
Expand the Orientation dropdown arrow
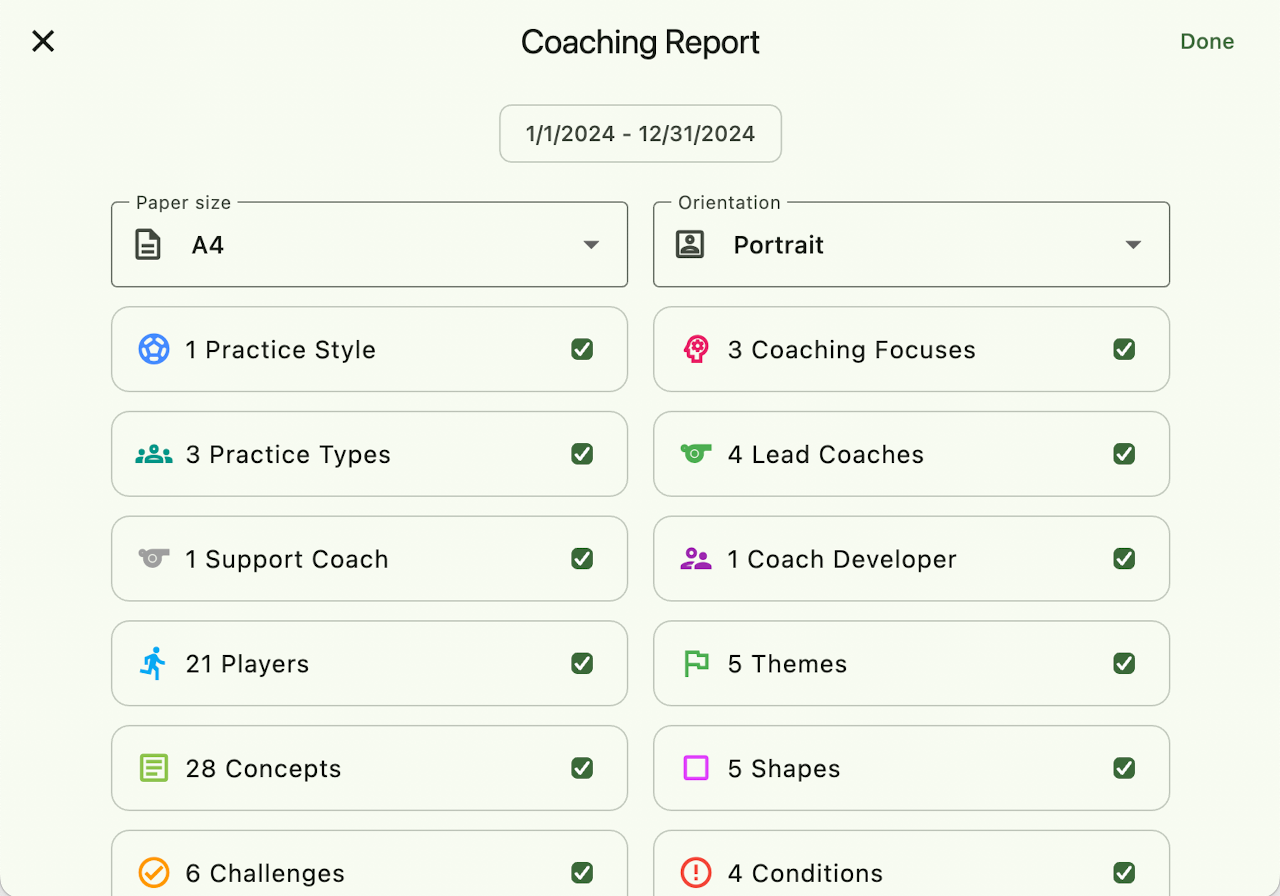tap(1133, 245)
